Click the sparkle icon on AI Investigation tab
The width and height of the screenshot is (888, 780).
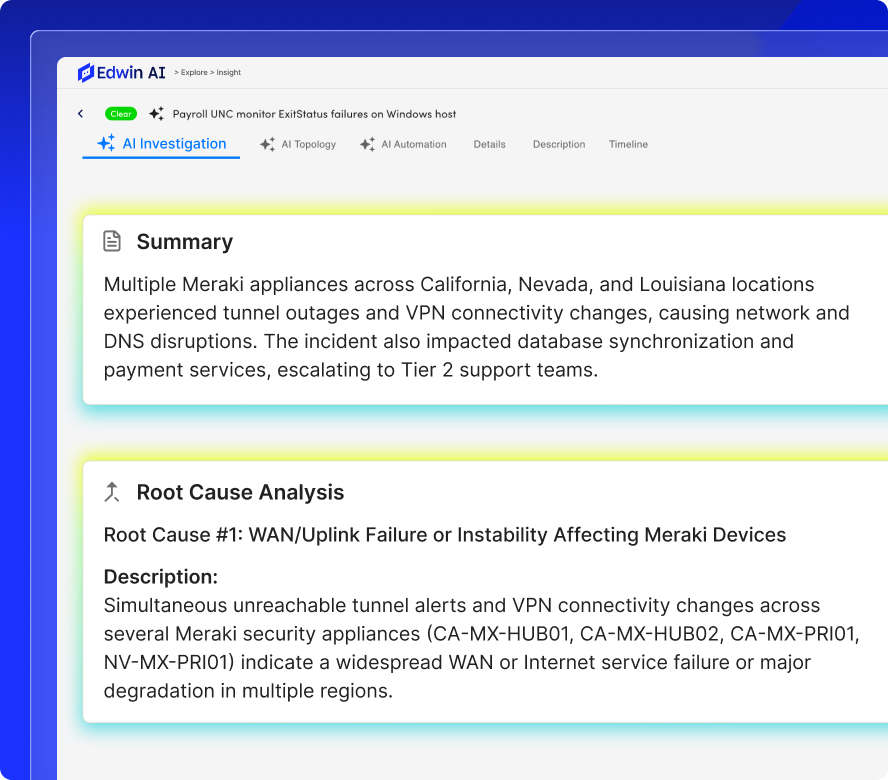pos(106,143)
